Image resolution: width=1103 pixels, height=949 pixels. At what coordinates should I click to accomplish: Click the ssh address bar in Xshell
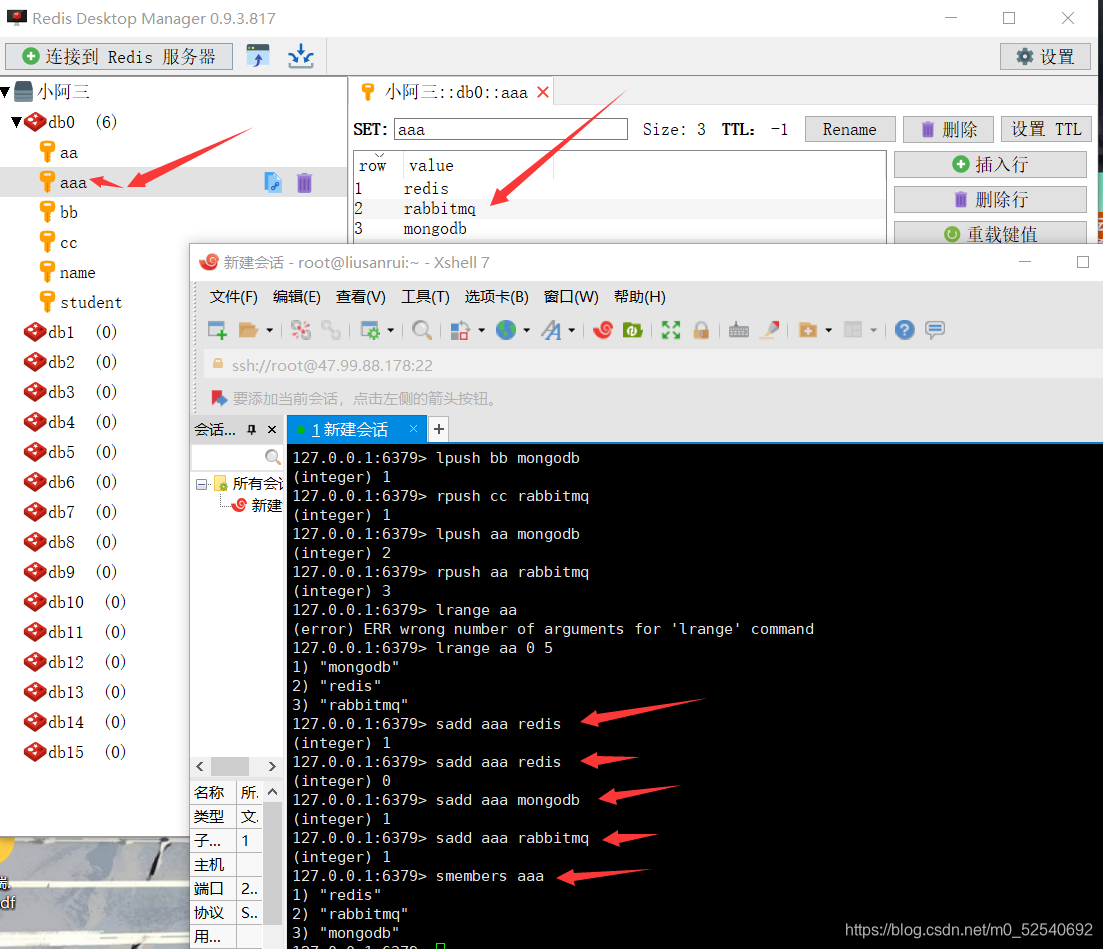click(653, 365)
